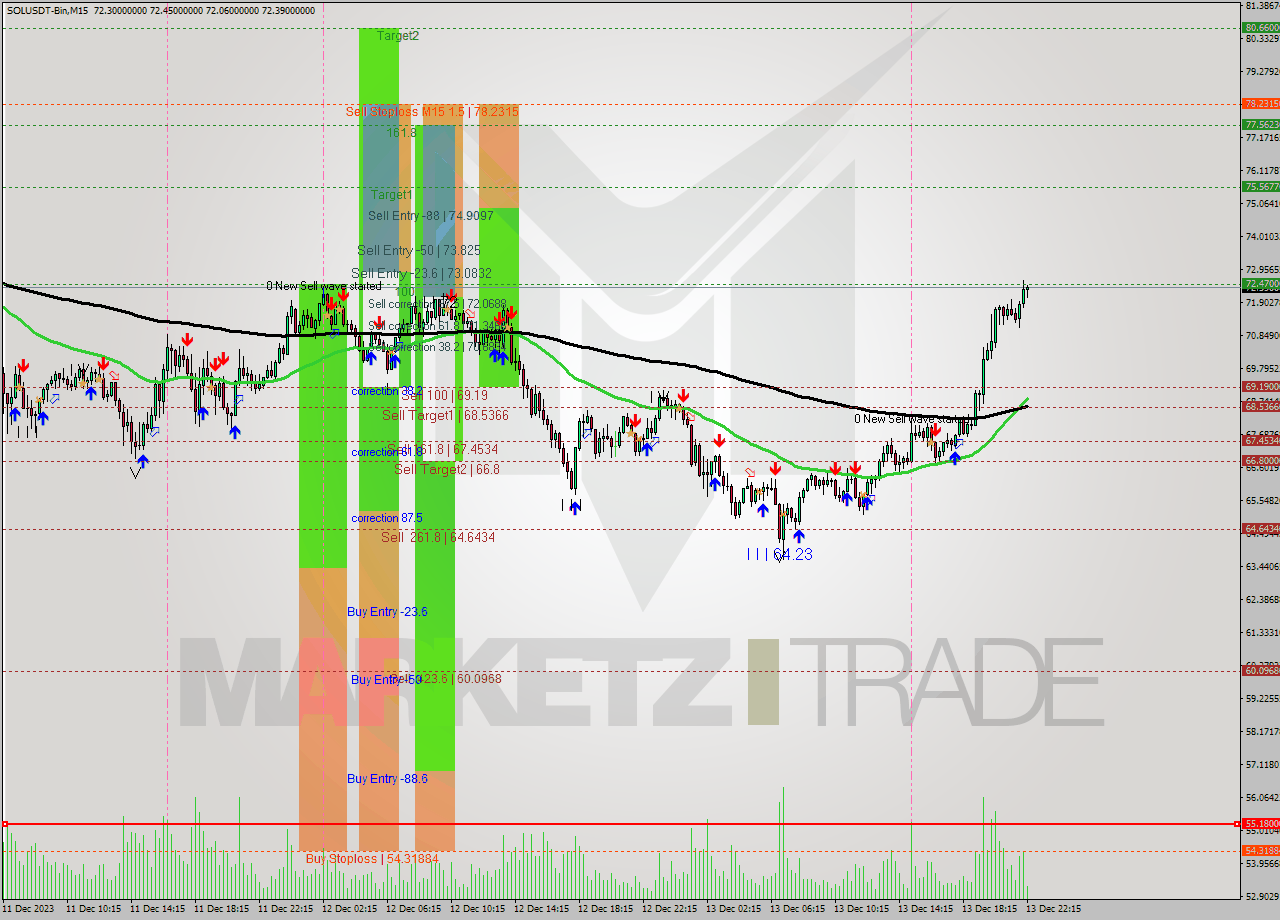This screenshot has width=1280, height=920.
Task: Click the 'Buy Stoploss | 54.31884' label
Action: tap(372, 859)
